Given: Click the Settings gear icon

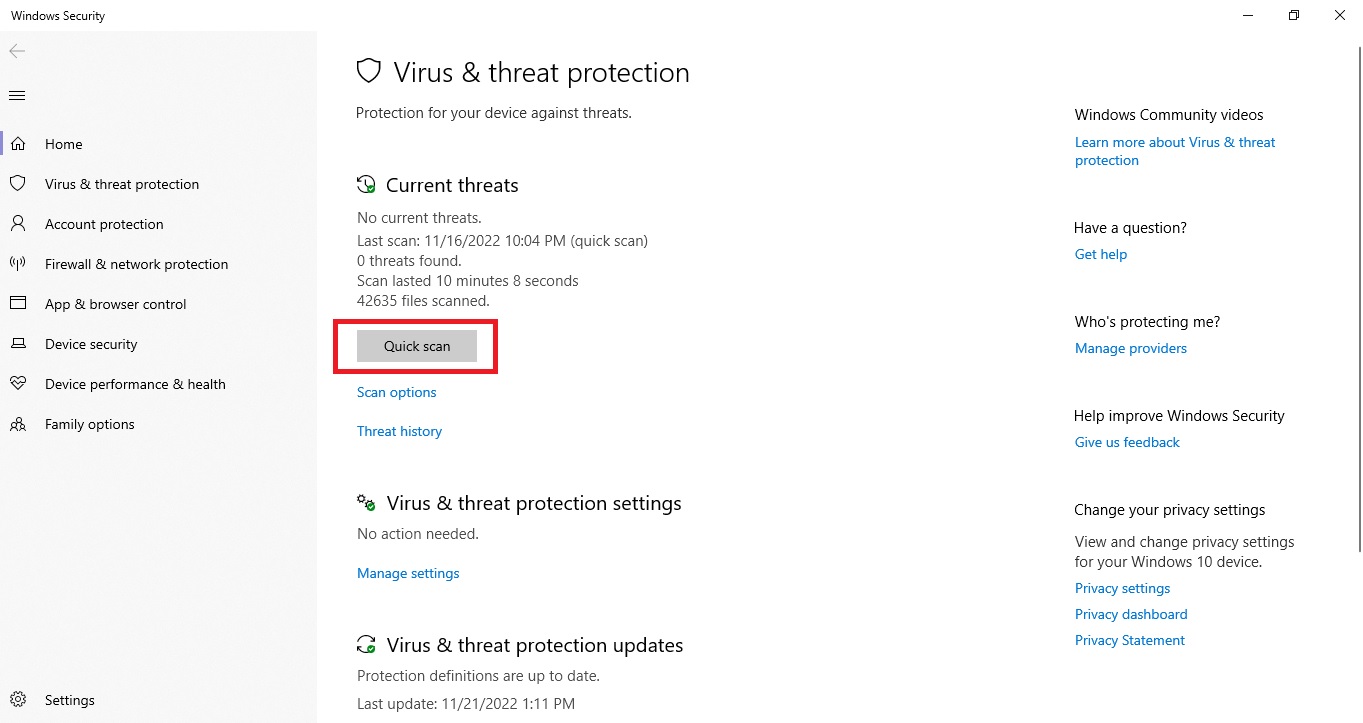Looking at the screenshot, I should point(17,700).
